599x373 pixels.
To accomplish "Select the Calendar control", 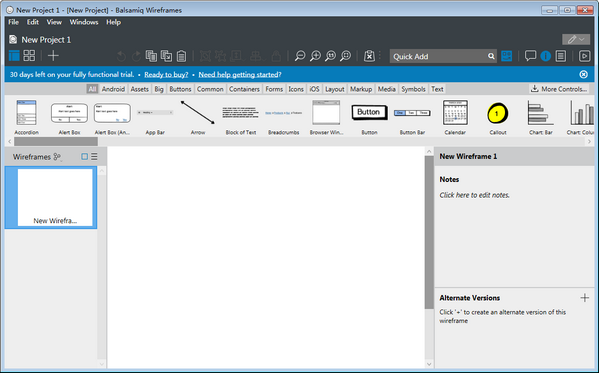I will point(455,117).
